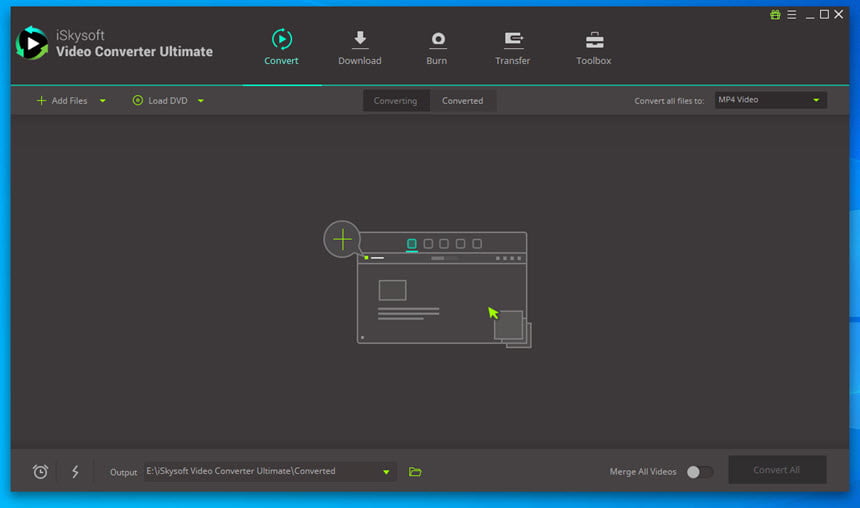Open the output folder icon
The image size is (860, 508).
[415, 472]
